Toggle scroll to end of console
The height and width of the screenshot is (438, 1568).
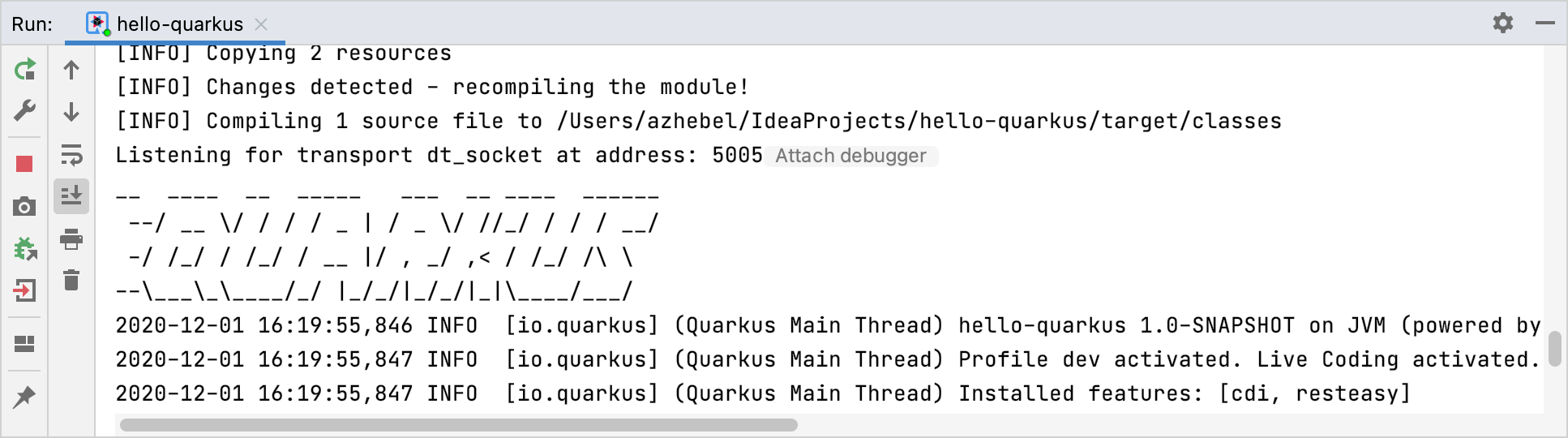71,196
